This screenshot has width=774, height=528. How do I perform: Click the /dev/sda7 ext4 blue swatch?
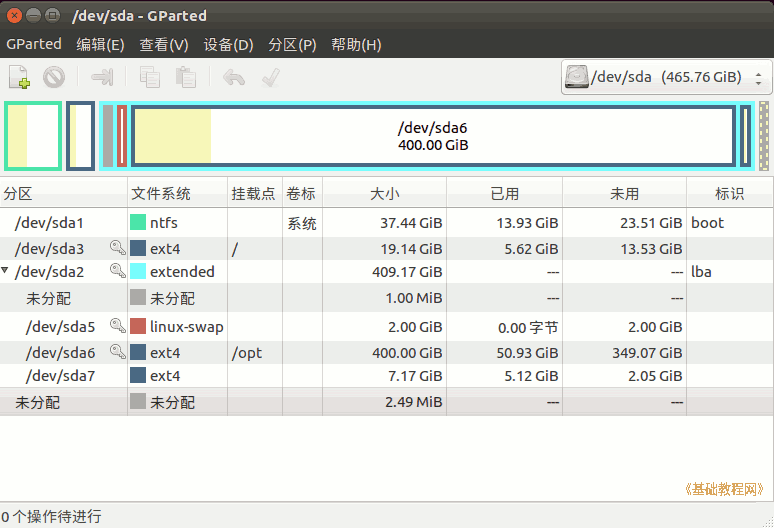[x=138, y=375]
